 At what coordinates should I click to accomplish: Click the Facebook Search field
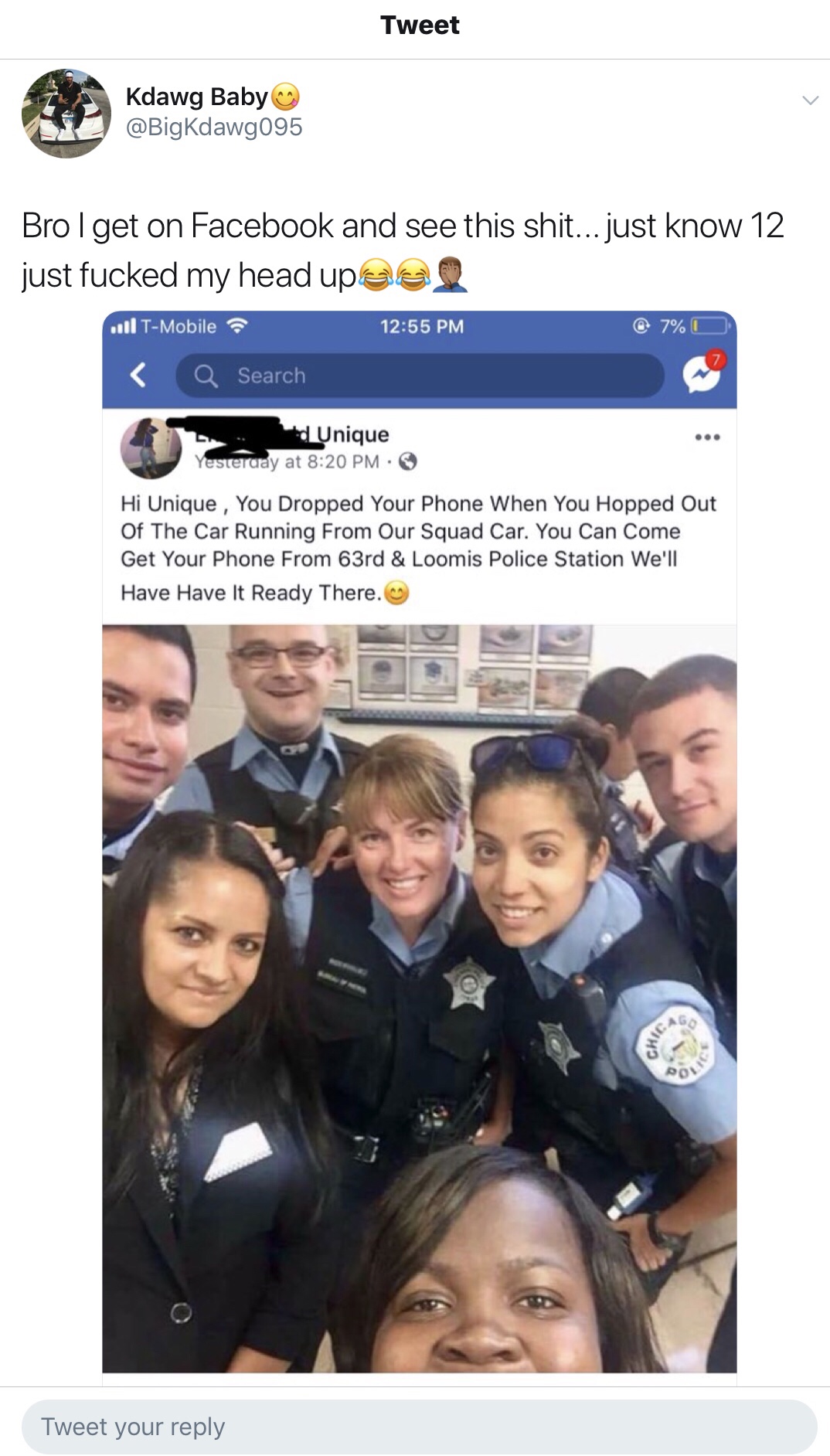pos(420,376)
